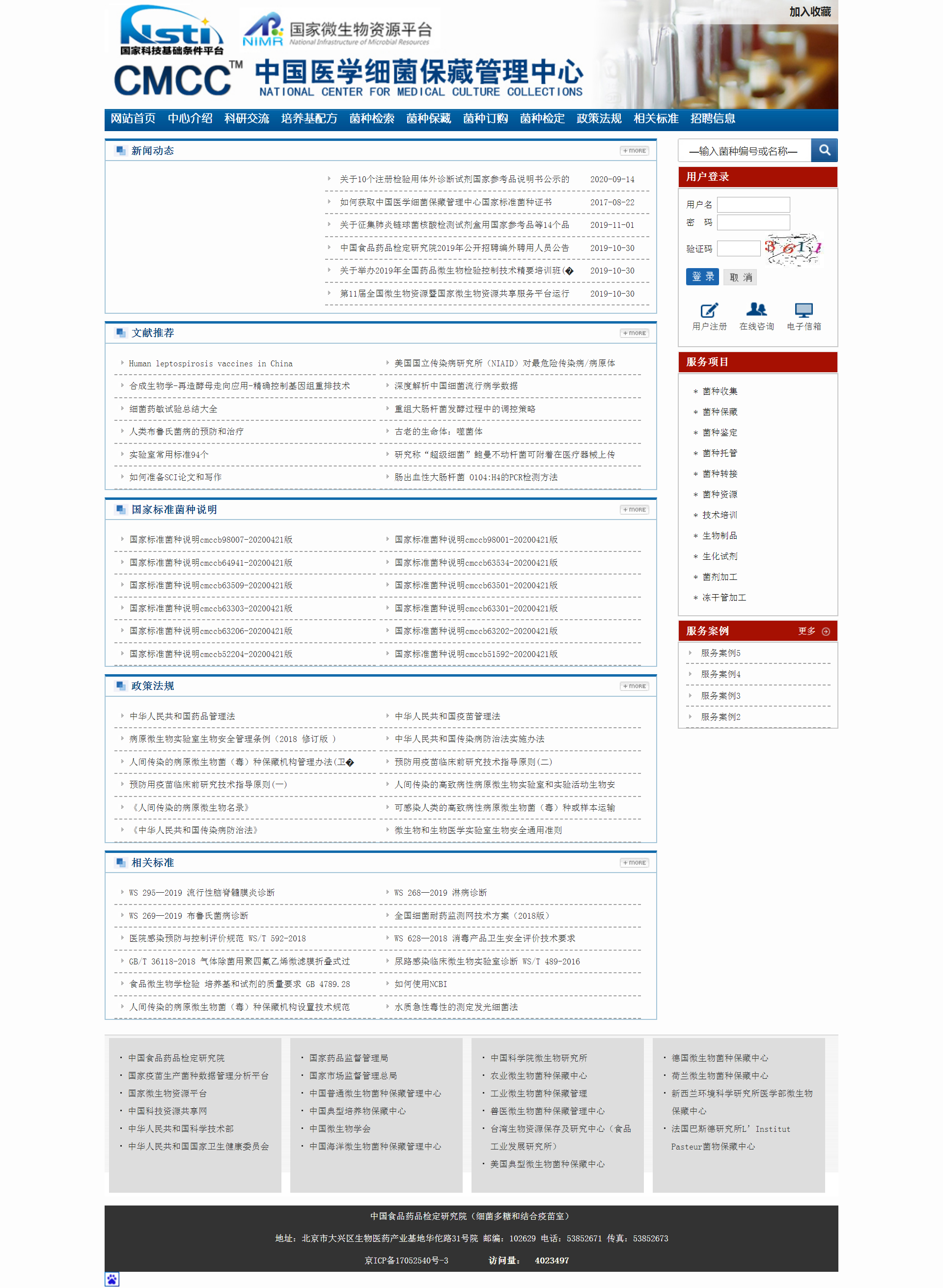This screenshot has width=943, height=1288.
Task: Open the 培养基配方 navigation menu
Action: [310, 119]
